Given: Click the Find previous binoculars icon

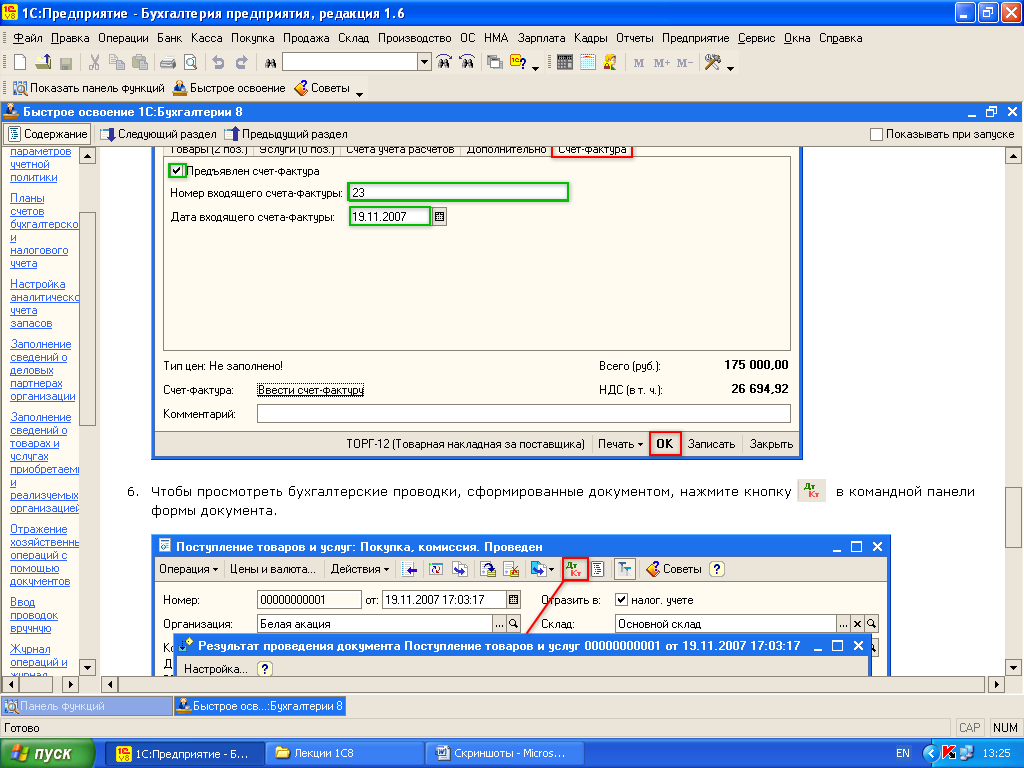Looking at the screenshot, I should [467, 63].
